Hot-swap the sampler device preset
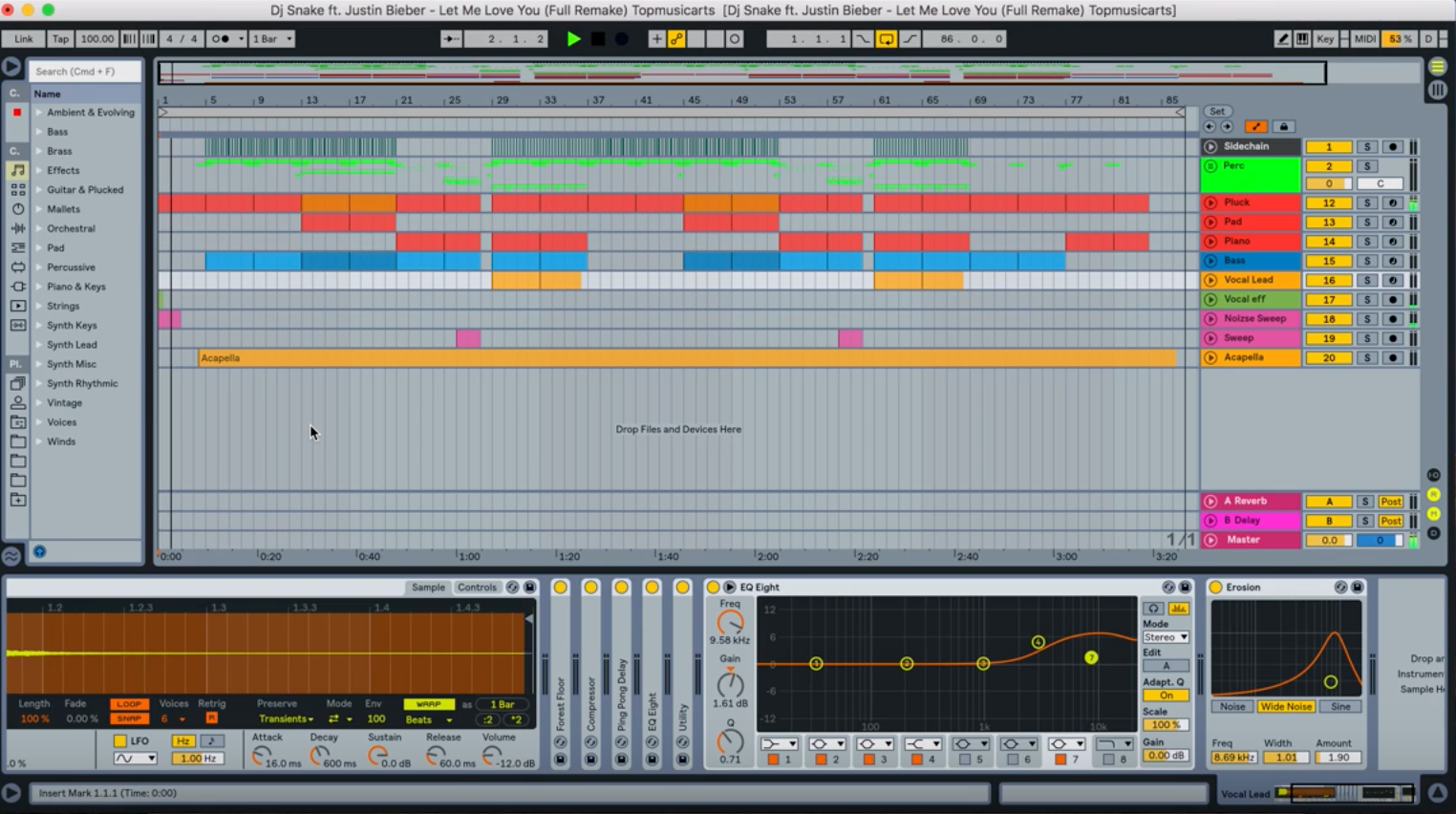This screenshot has height=814, width=1456. tap(513, 588)
